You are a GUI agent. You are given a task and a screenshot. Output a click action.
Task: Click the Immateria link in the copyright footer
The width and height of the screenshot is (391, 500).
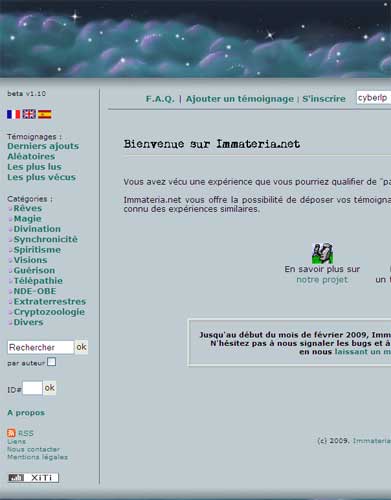372,441
